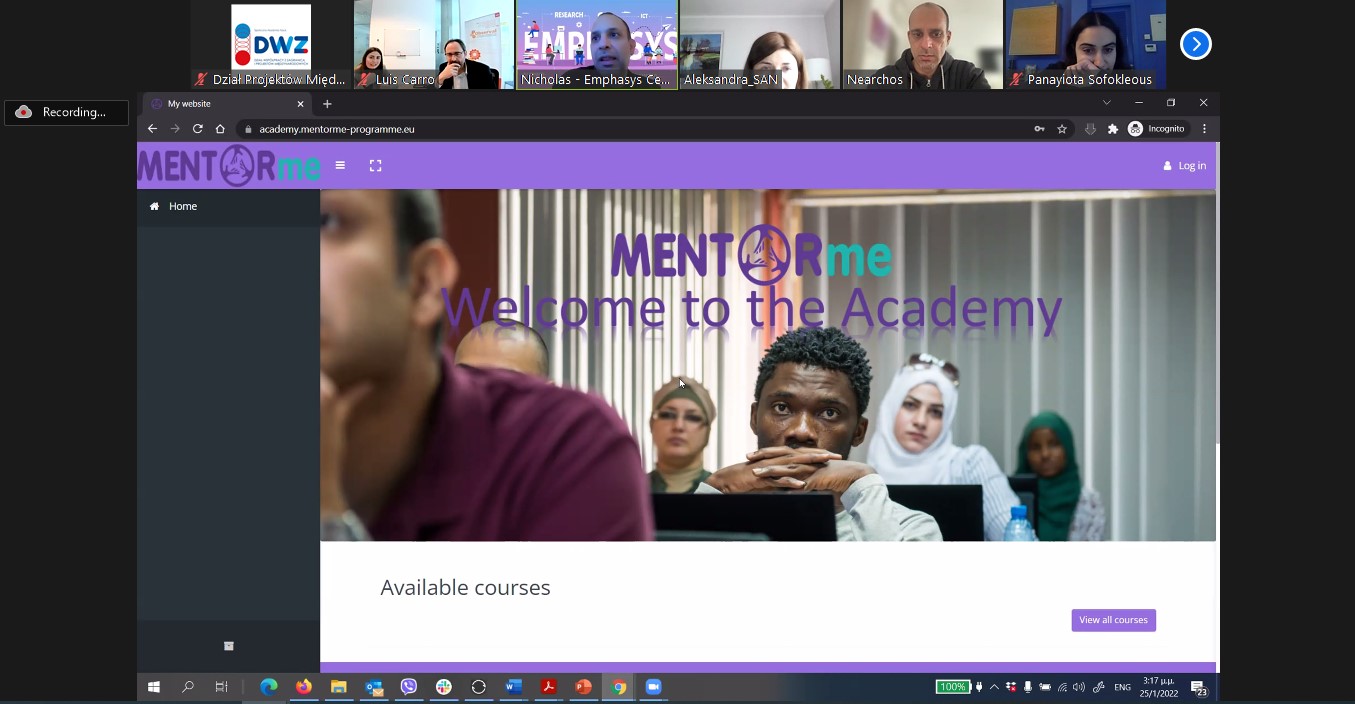This screenshot has width=1355, height=704.
Task: Open the browser home page icon
Action: [x=220, y=129]
